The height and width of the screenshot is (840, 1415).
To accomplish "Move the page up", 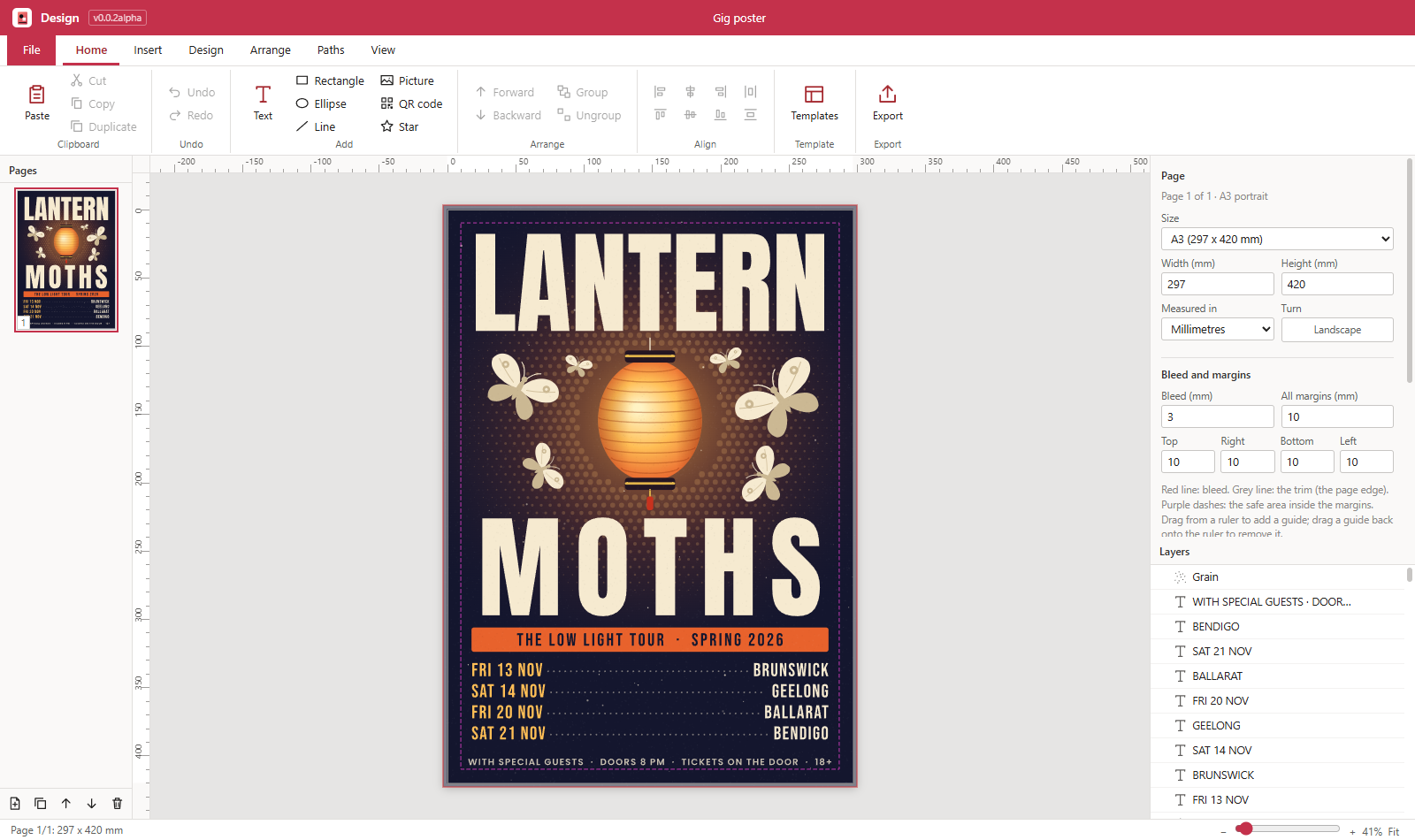I will 66,804.
